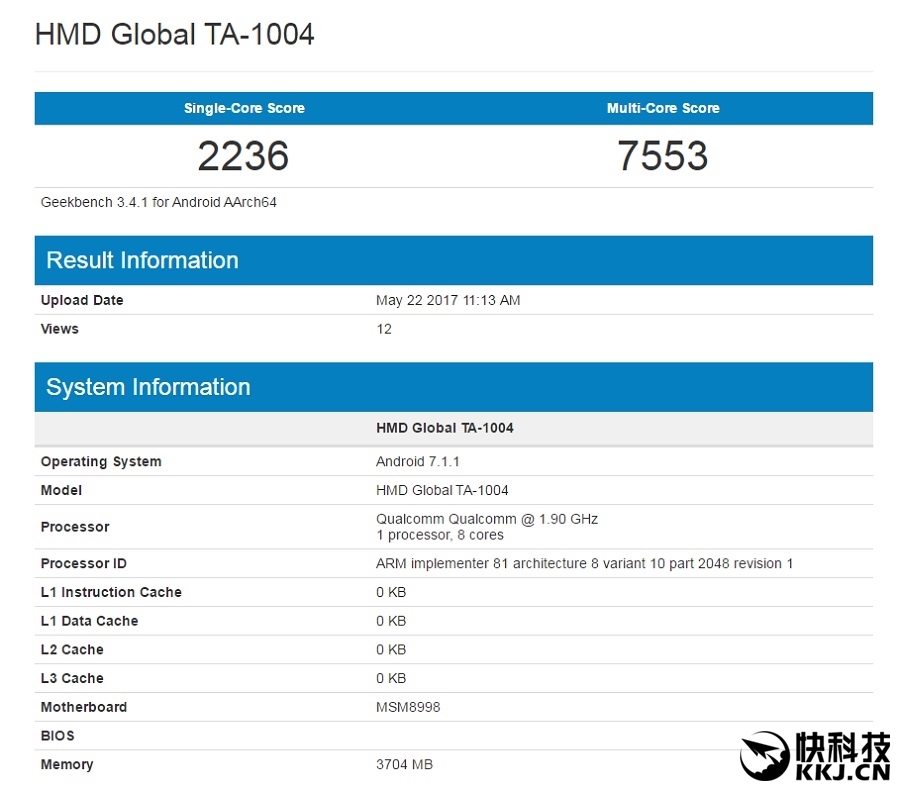Select the Single-Core Score header
Screen dimensions: 900x791
coord(244,108)
